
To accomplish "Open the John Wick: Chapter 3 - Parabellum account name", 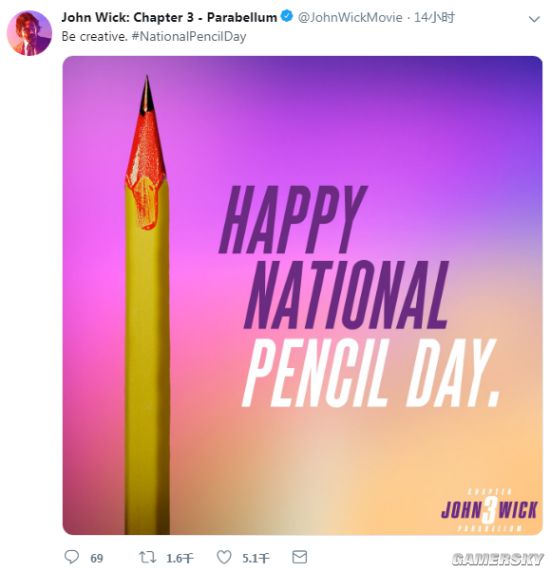I will (169, 17).
